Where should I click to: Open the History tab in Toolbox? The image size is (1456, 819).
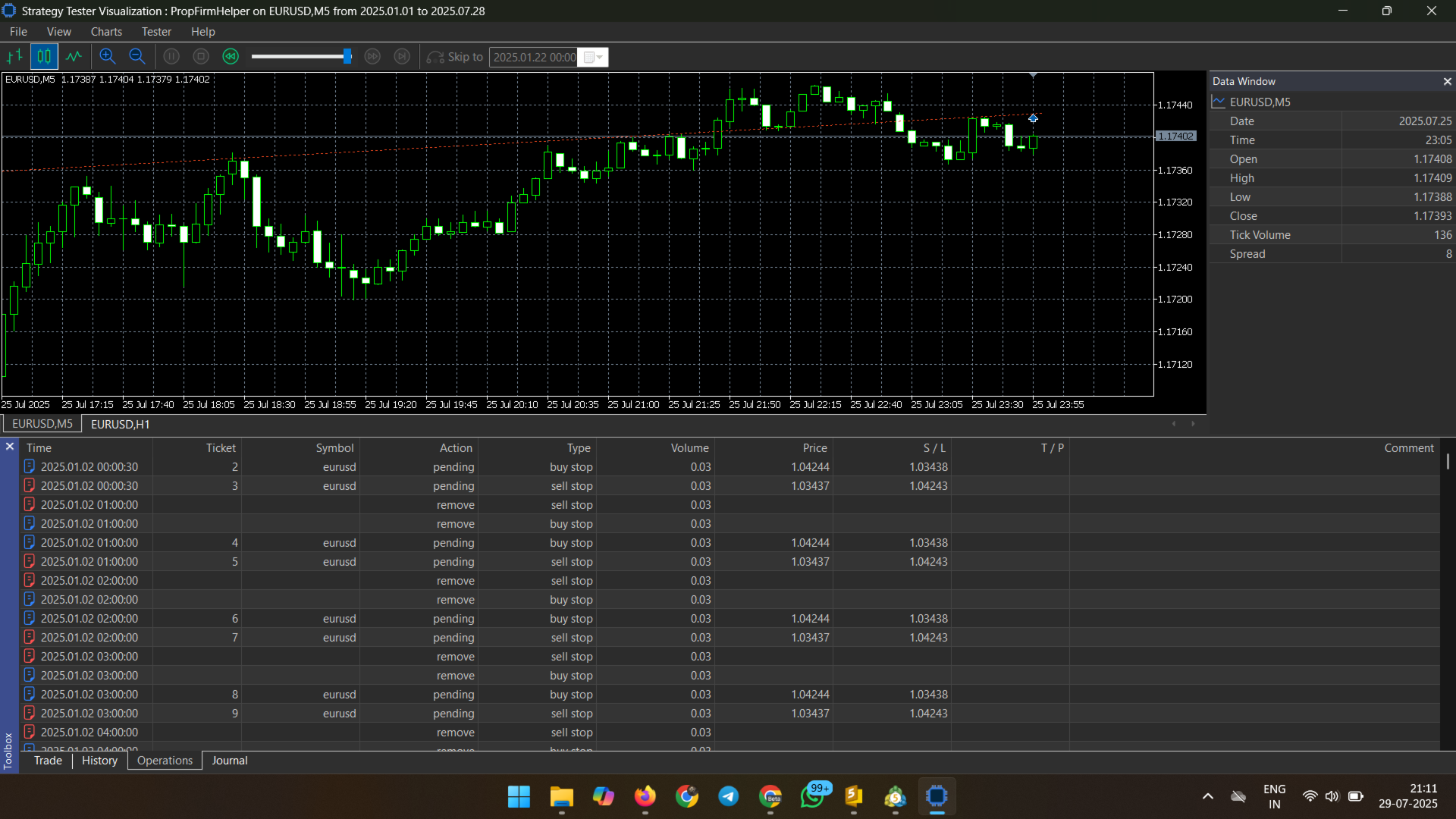pos(99,760)
